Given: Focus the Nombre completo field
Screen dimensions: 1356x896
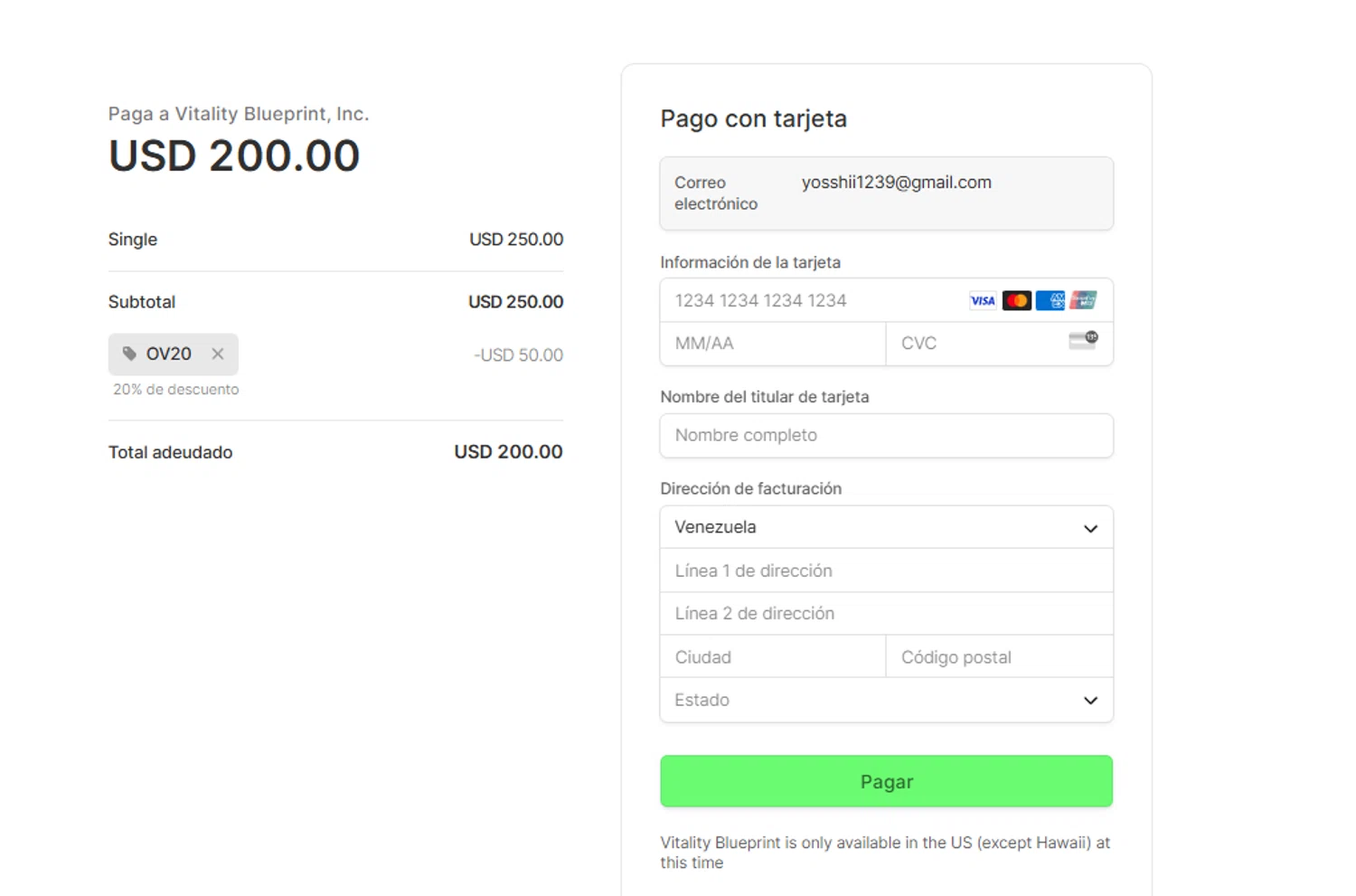Looking at the screenshot, I should [x=886, y=436].
